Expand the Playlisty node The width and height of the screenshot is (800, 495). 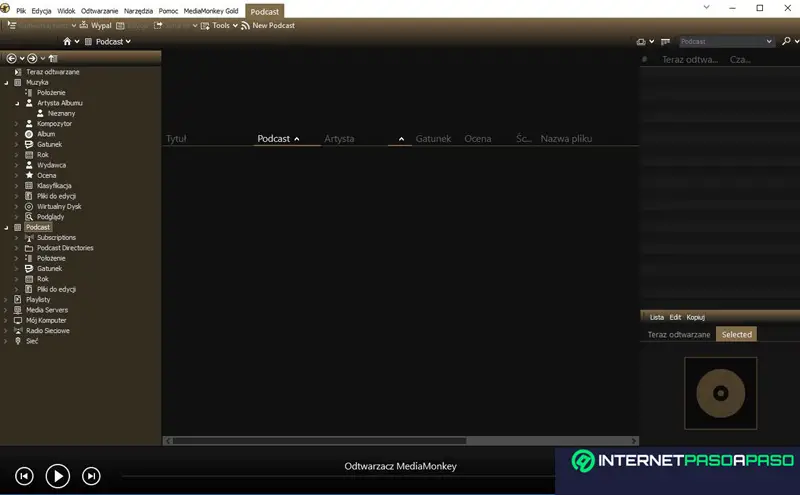coord(6,300)
